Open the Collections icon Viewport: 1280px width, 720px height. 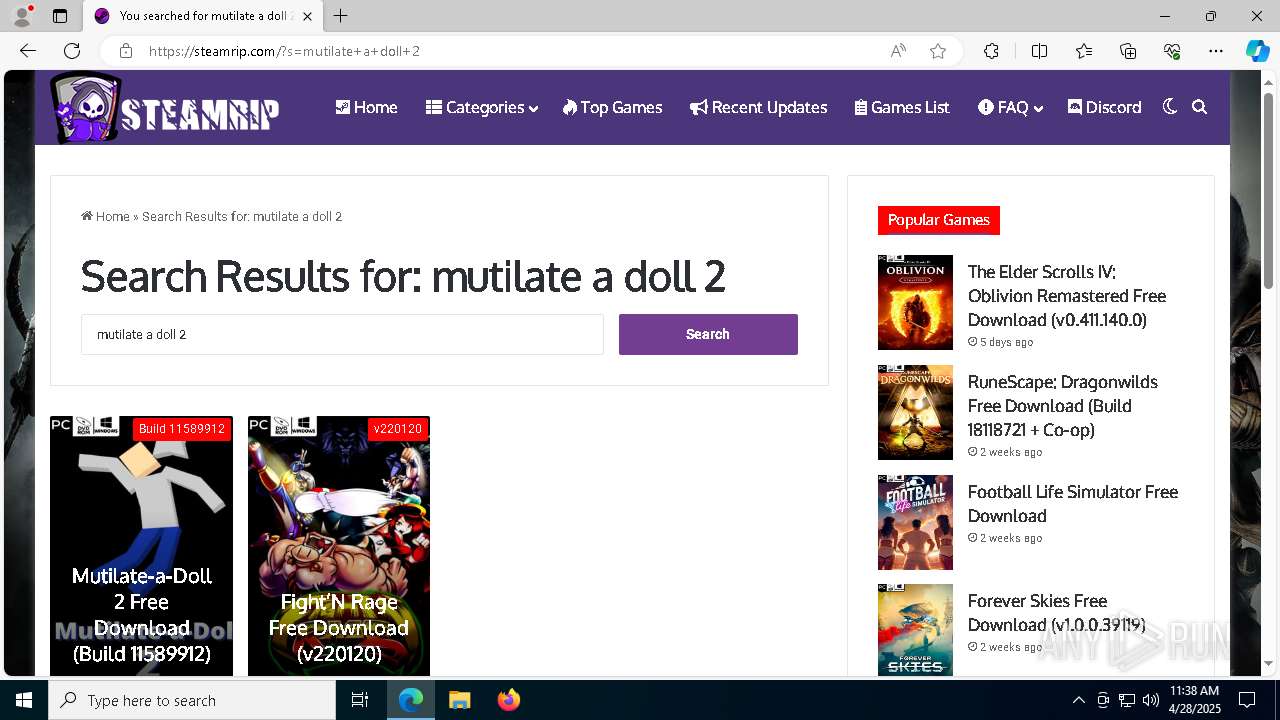pos(1128,51)
